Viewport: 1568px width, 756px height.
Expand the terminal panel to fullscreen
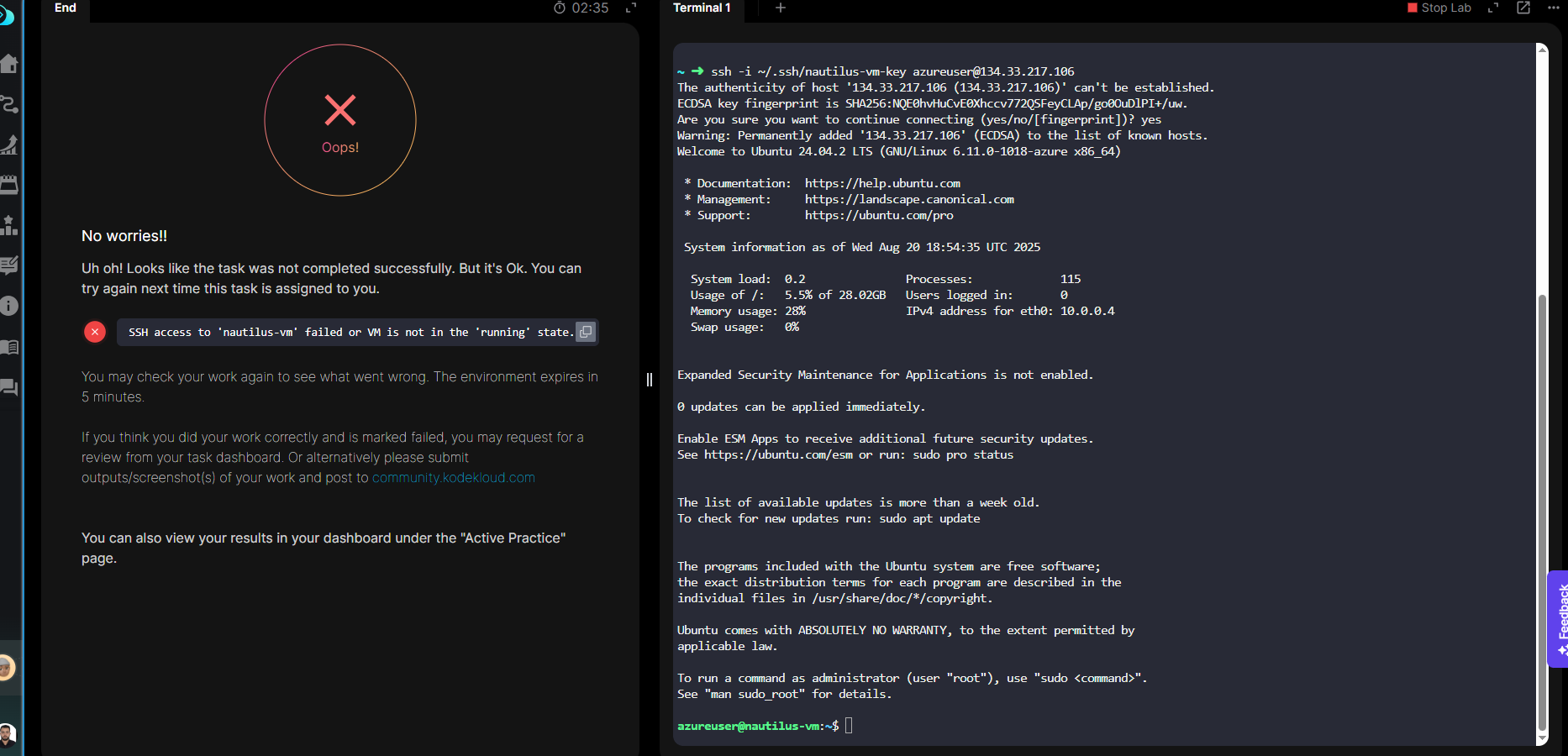[1493, 8]
